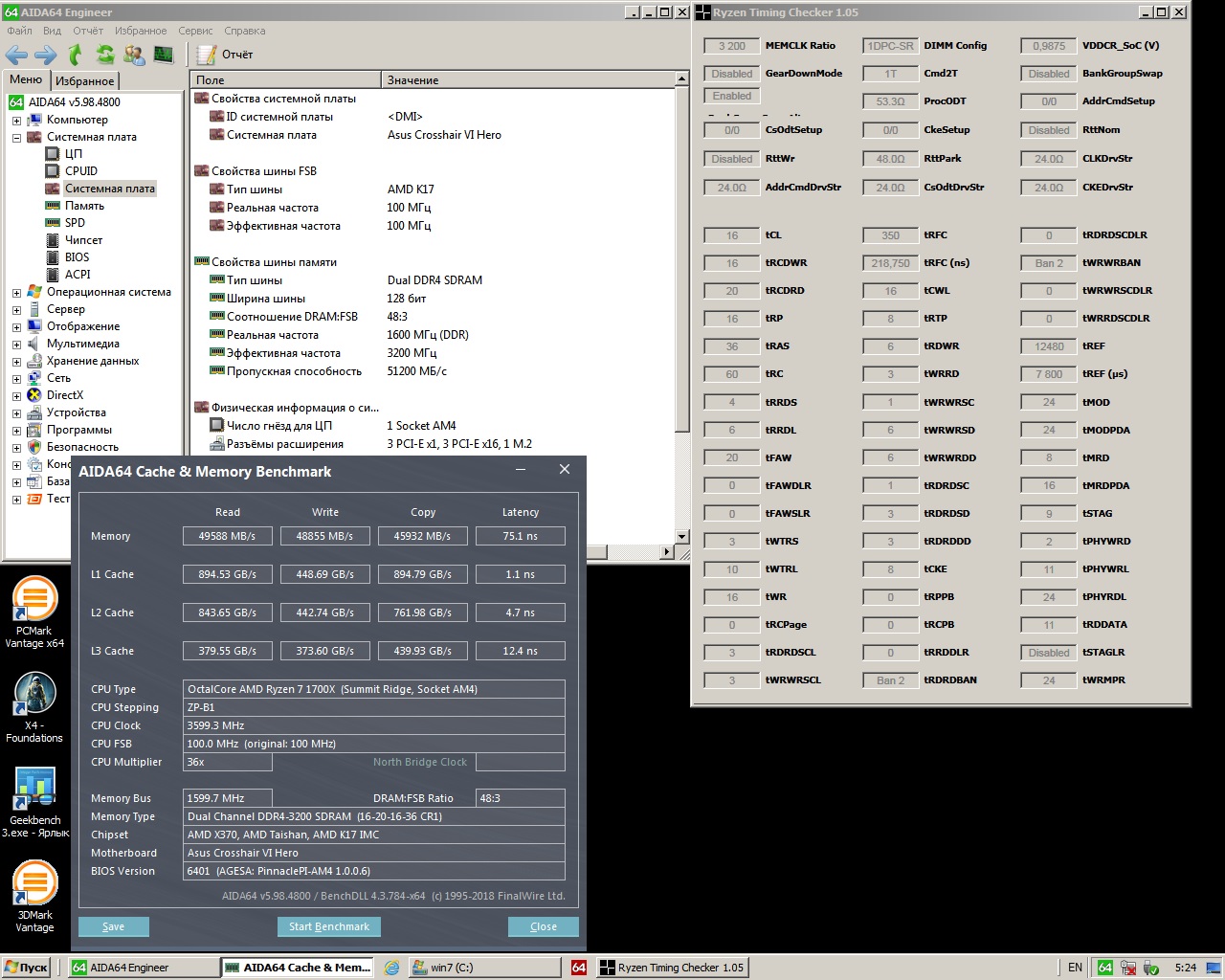The image size is (1225, 980).
Task: Click the network icon with red X in tray
Action: (x=1128, y=968)
